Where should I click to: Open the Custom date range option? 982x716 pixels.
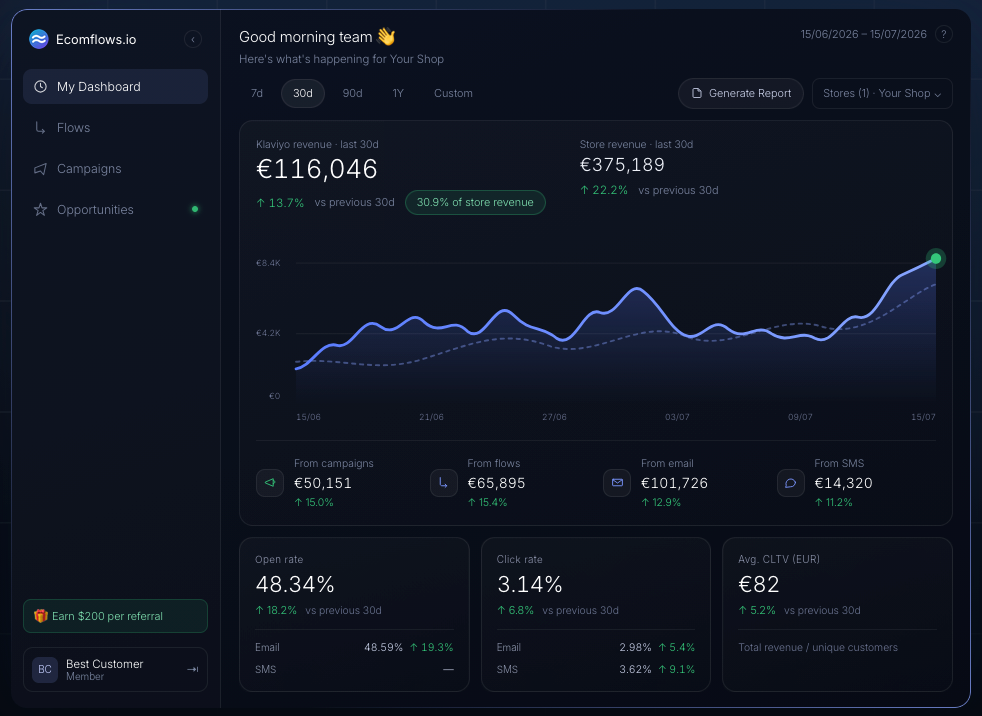(x=453, y=93)
